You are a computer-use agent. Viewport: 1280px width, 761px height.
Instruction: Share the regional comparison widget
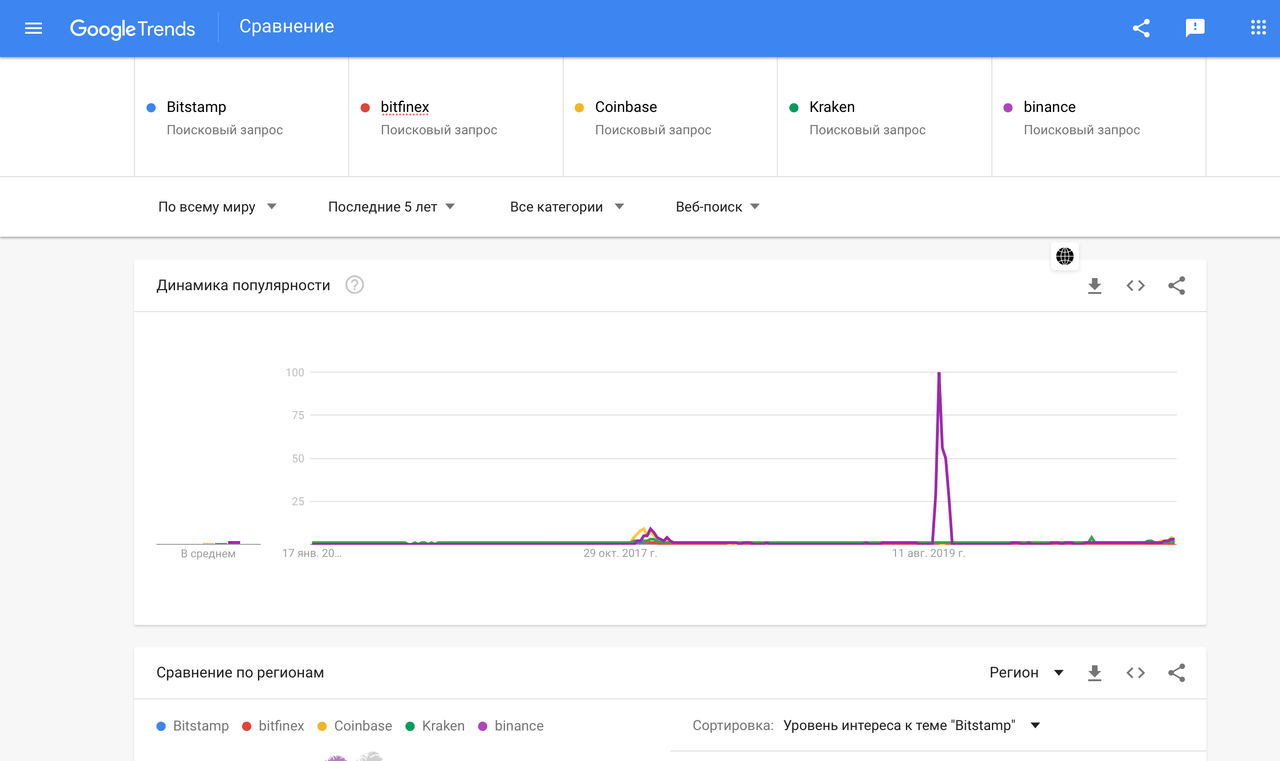tap(1176, 673)
